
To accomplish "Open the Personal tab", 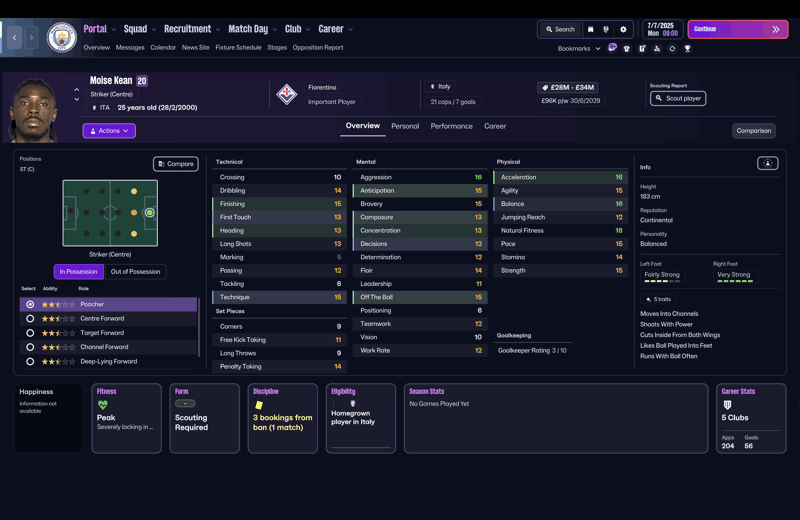I will click(x=405, y=126).
